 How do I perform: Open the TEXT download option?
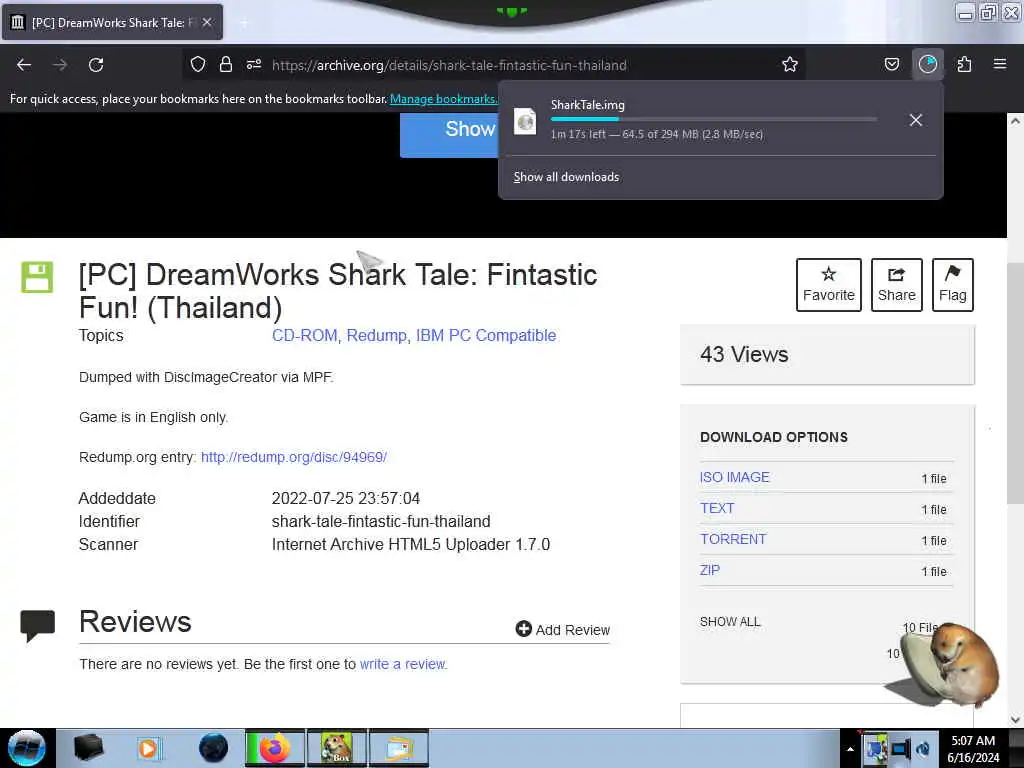(717, 508)
